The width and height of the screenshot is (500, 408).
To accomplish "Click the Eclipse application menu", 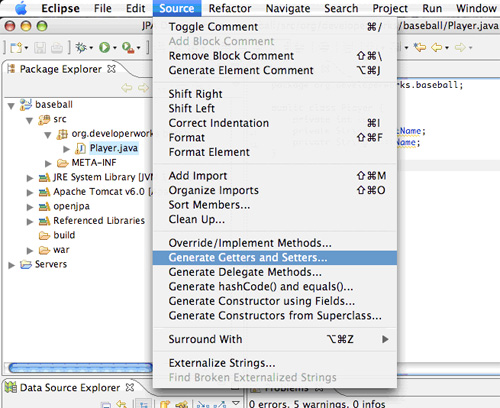I will [60, 8].
